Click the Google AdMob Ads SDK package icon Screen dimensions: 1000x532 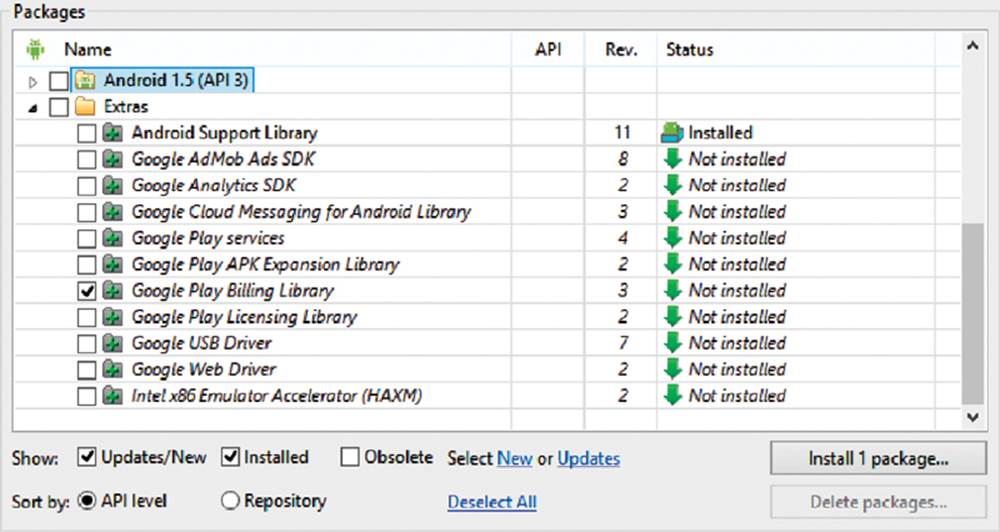tap(113, 159)
